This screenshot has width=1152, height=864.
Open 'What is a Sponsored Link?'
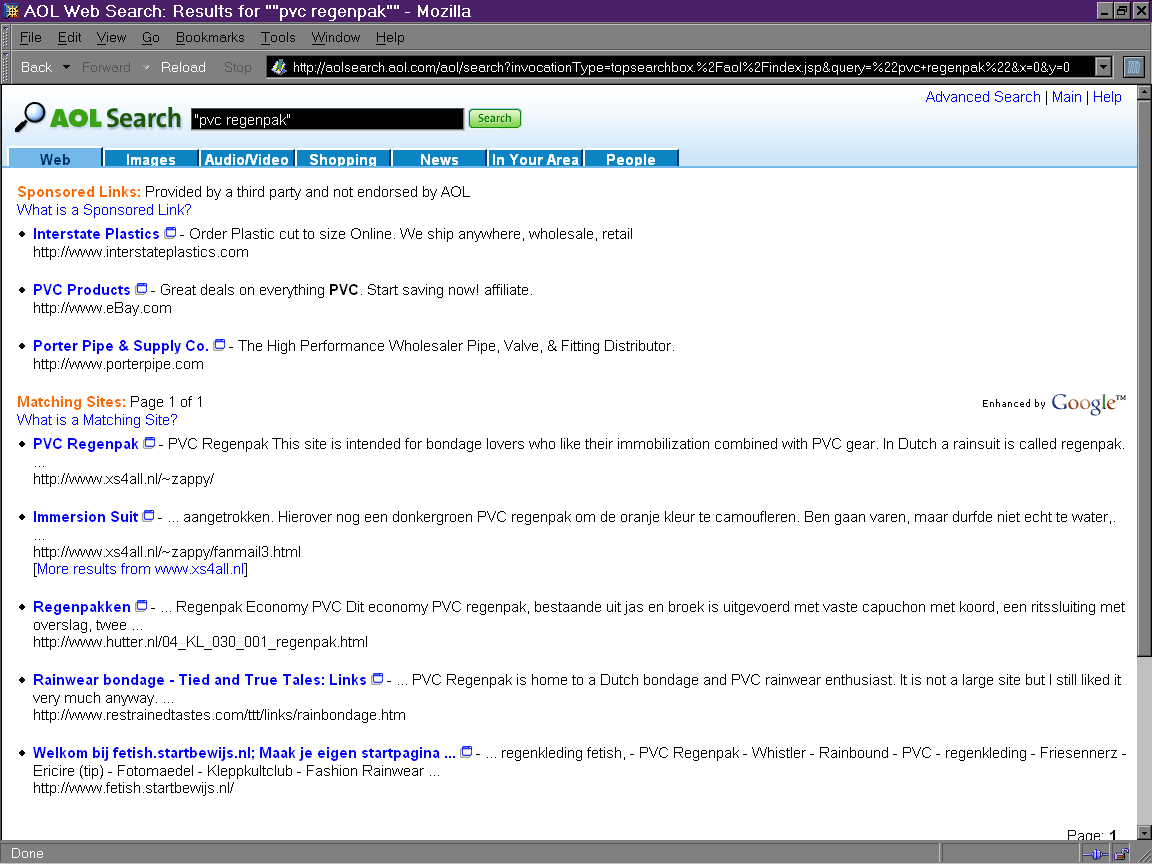tap(104, 210)
